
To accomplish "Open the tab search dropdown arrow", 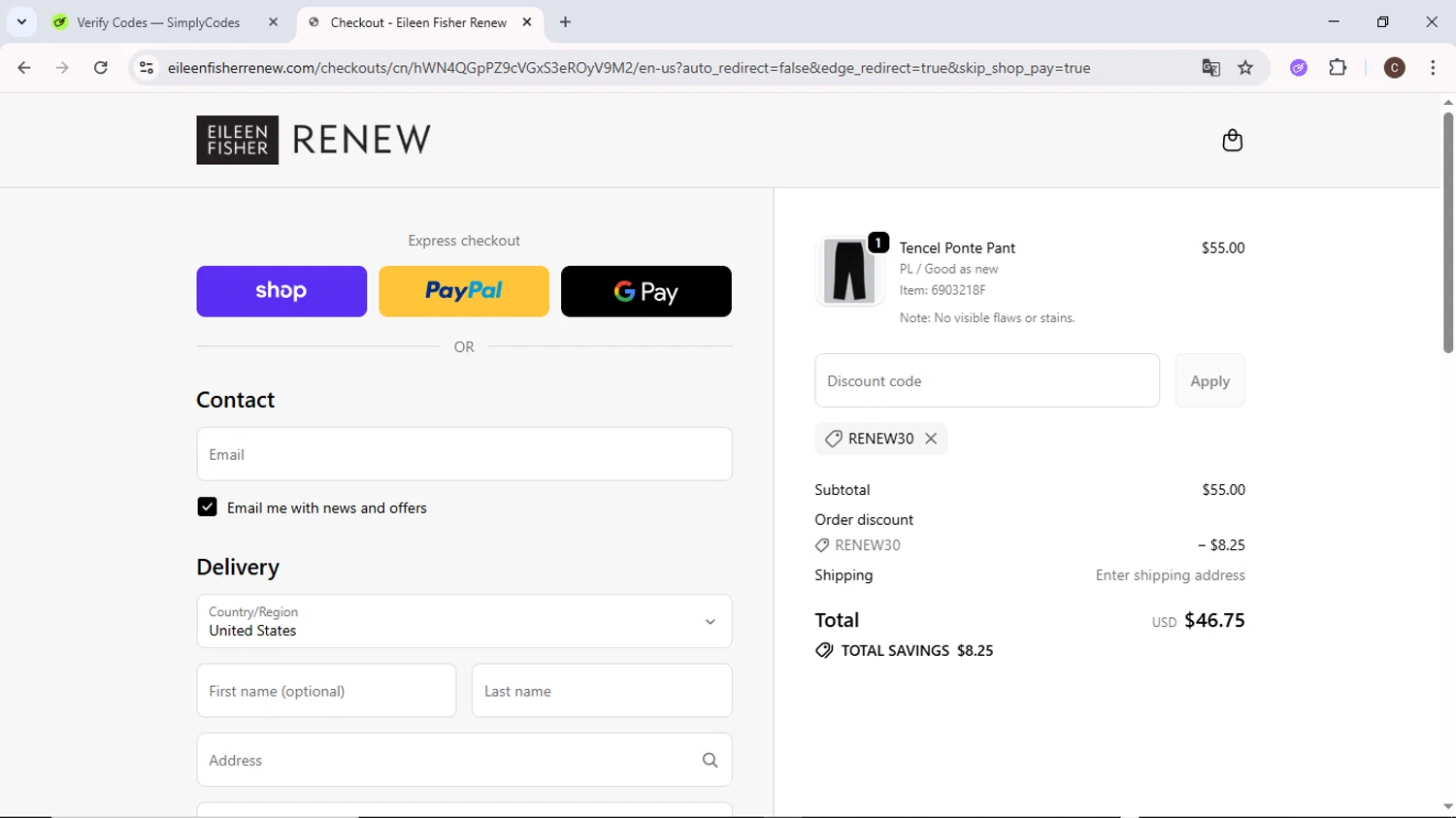I will pos(21,21).
